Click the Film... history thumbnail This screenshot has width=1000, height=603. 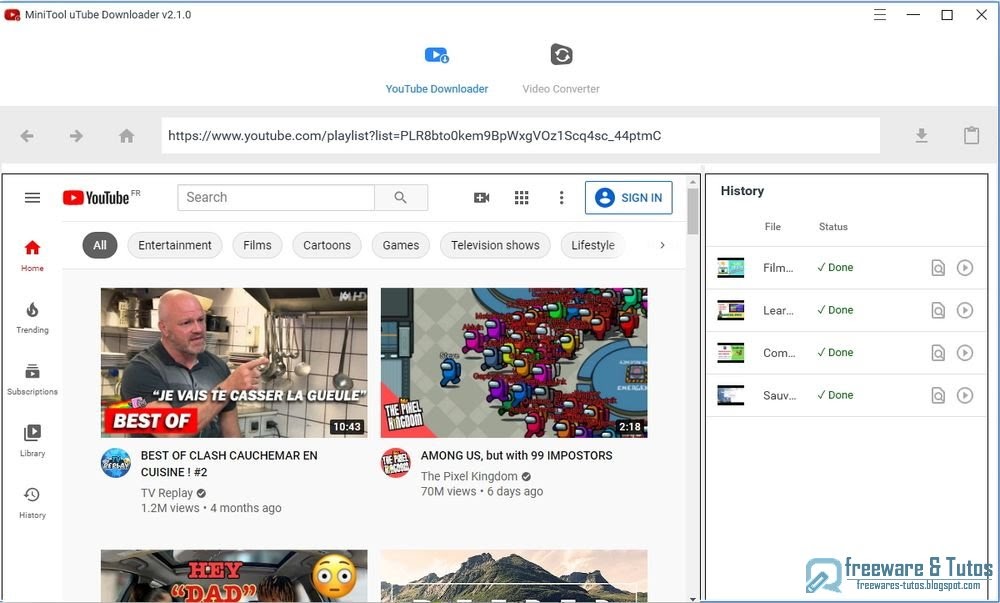(x=731, y=268)
